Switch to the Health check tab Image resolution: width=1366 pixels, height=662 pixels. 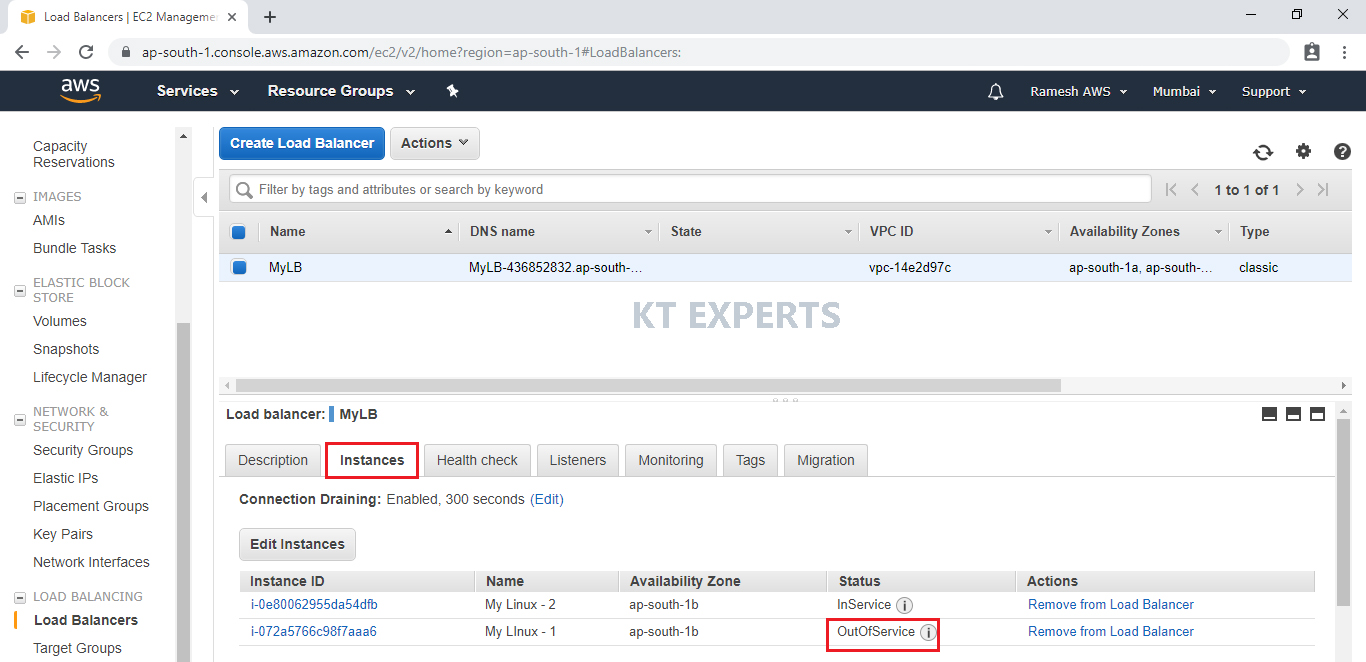(477, 460)
